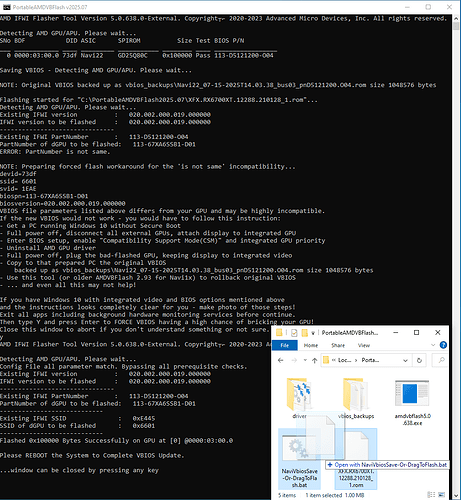Go up one folder level
The height and width of the screenshot is (500, 461).
[x=314, y=360]
